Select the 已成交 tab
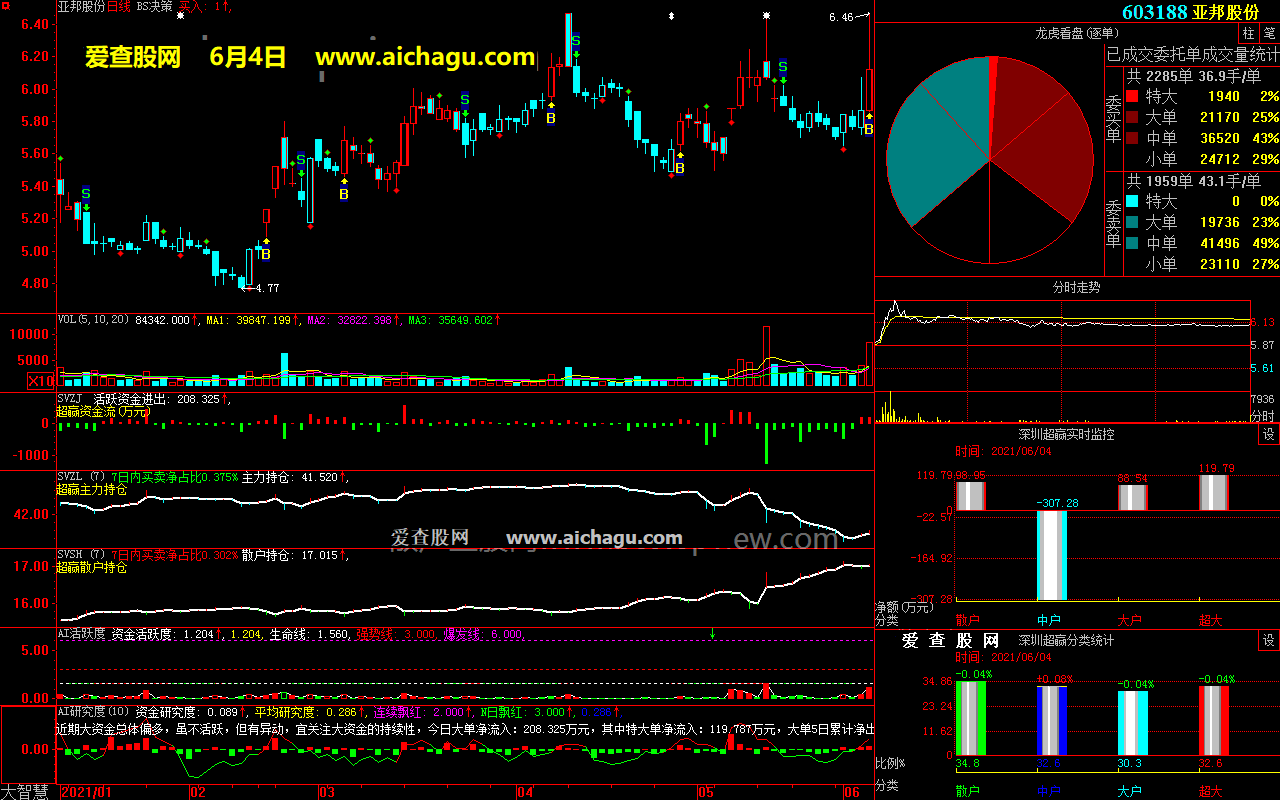The image size is (1280, 800). tap(1131, 54)
